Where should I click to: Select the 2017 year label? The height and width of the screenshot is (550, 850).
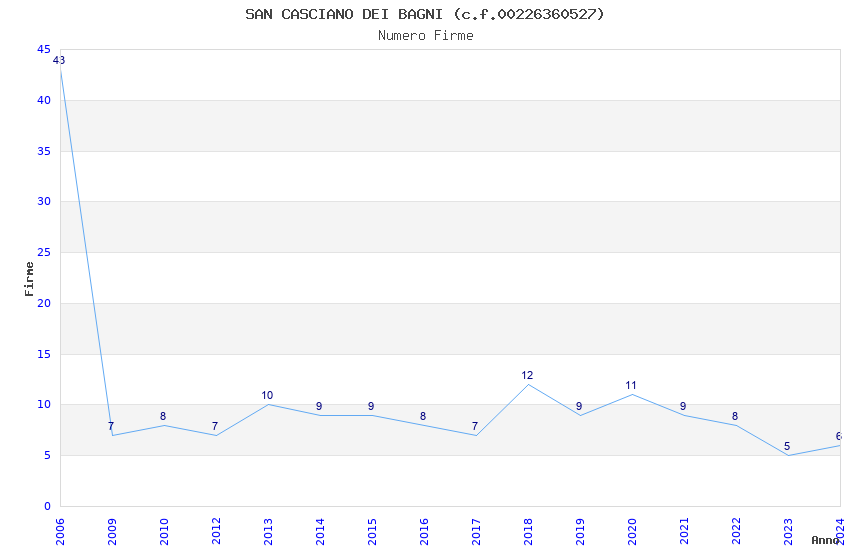[x=476, y=532]
